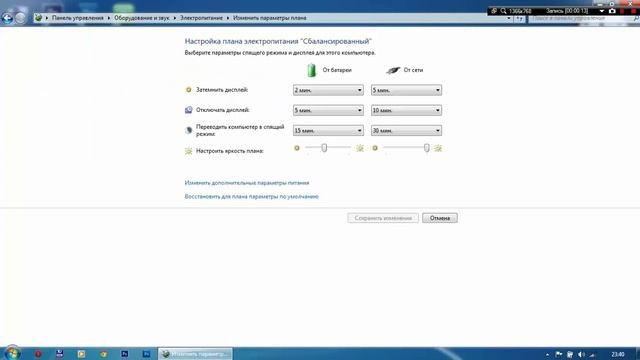Viewport: 640px width, 360px height.
Task: Open Затемнить дисплей battery dropdown (2 мин.)
Action: (x=328, y=90)
